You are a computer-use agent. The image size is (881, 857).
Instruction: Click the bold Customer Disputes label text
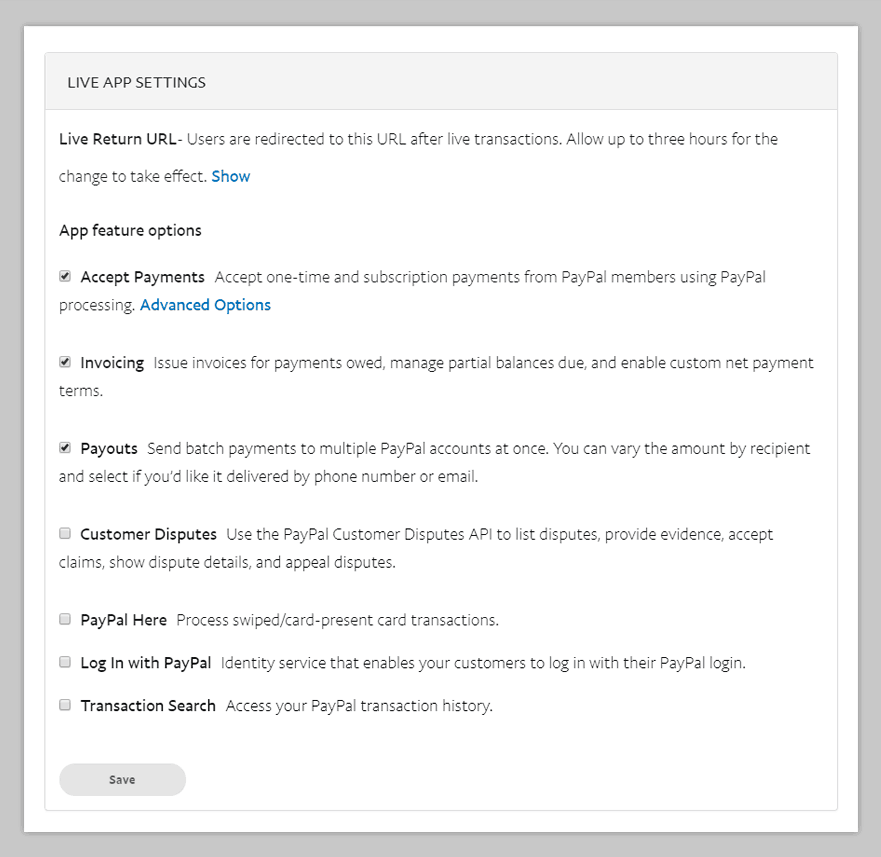(148, 535)
